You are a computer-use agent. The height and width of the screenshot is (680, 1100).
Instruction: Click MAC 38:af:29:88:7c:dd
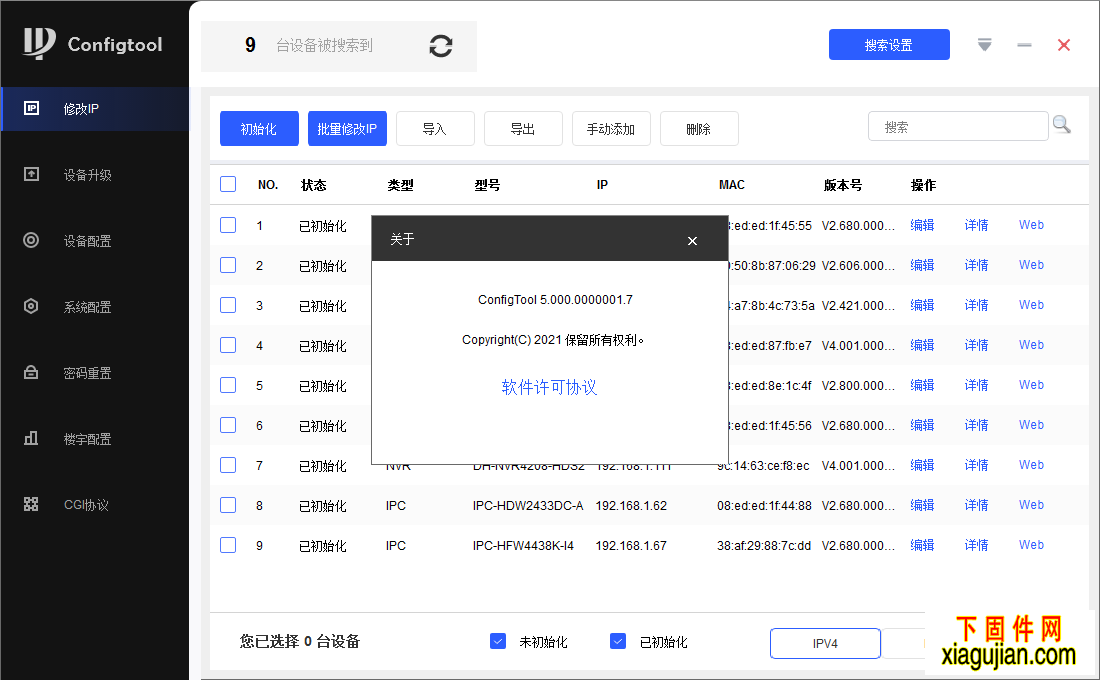pyautogui.click(x=764, y=545)
